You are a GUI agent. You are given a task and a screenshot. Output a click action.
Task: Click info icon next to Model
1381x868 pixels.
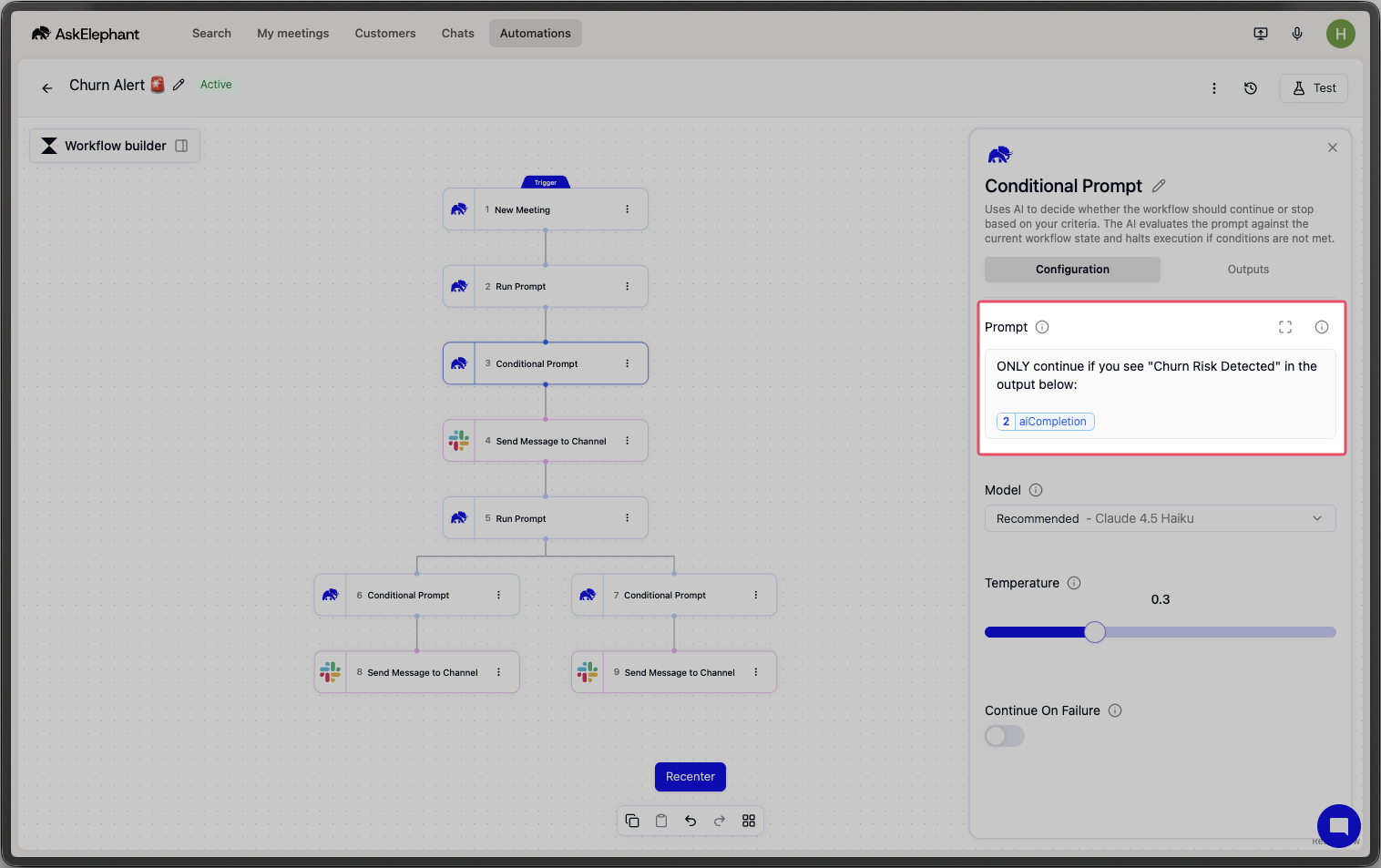click(x=1036, y=490)
